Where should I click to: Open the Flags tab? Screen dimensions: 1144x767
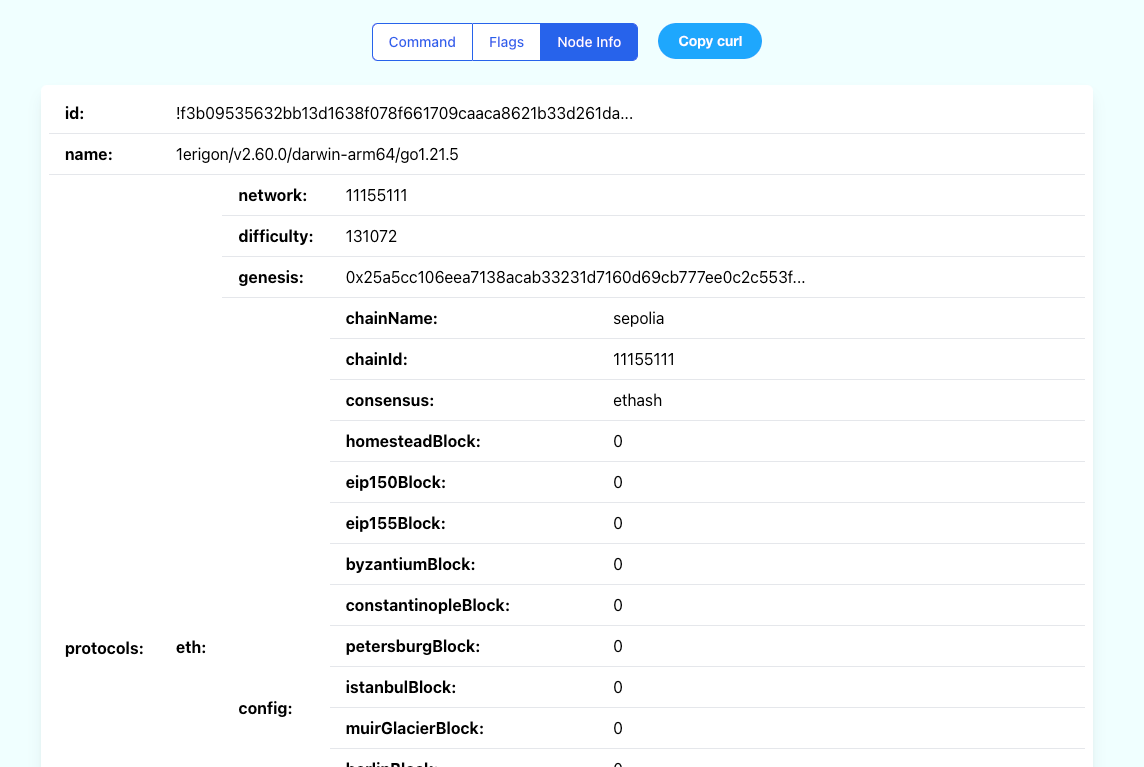pos(506,42)
